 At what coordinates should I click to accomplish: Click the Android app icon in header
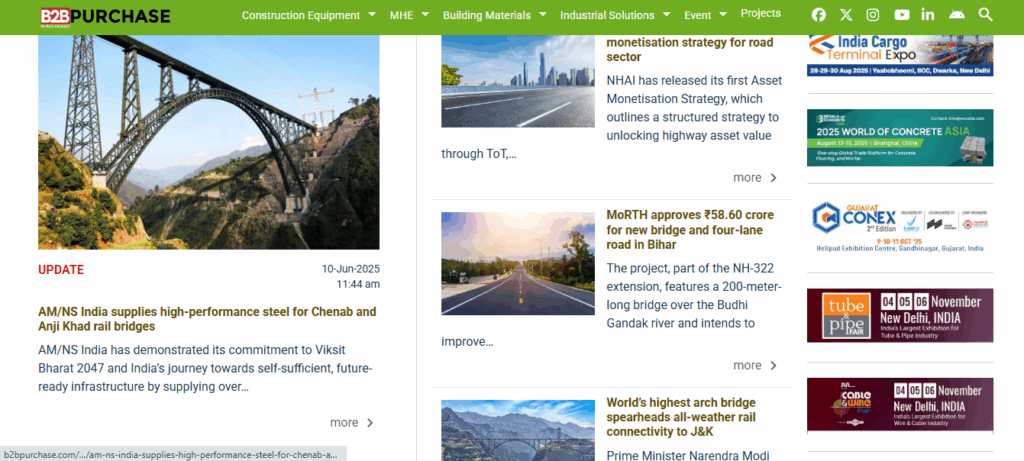click(957, 14)
